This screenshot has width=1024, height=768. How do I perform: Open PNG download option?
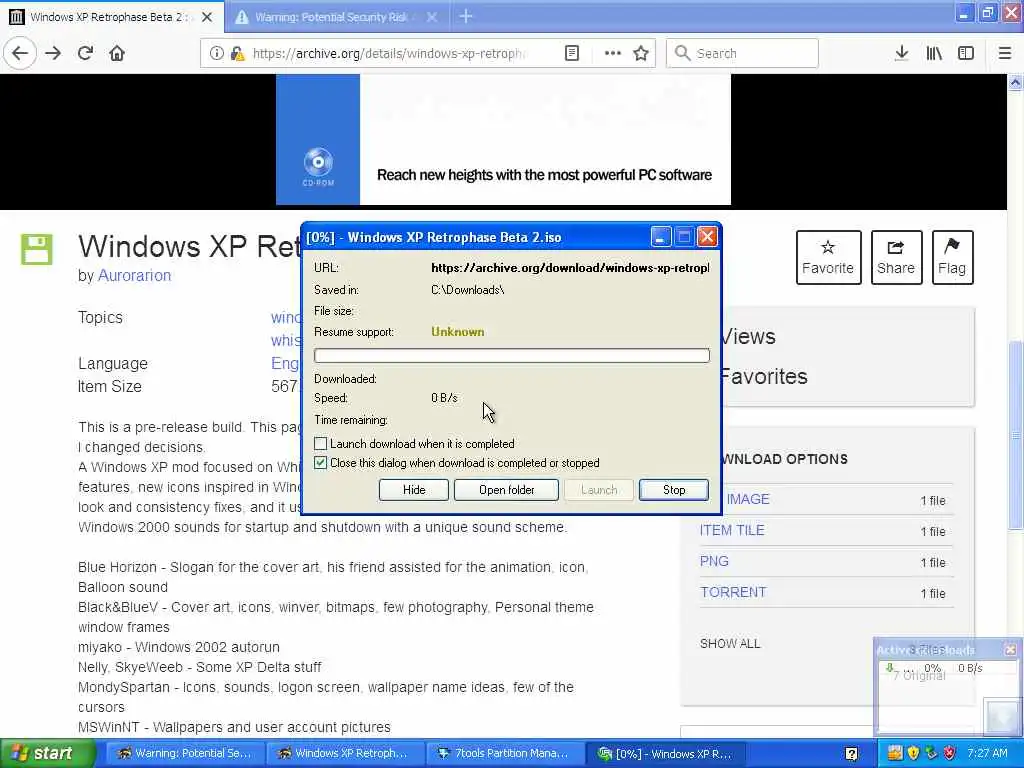coord(714,561)
